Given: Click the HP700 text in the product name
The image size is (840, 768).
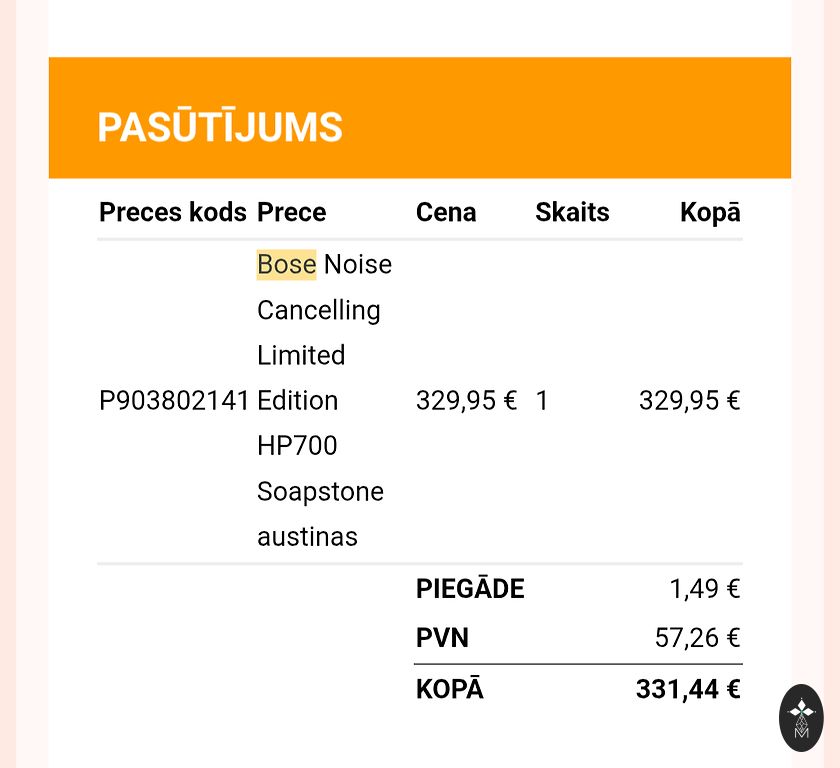Looking at the screenshot, I should [x=297, y=446].
